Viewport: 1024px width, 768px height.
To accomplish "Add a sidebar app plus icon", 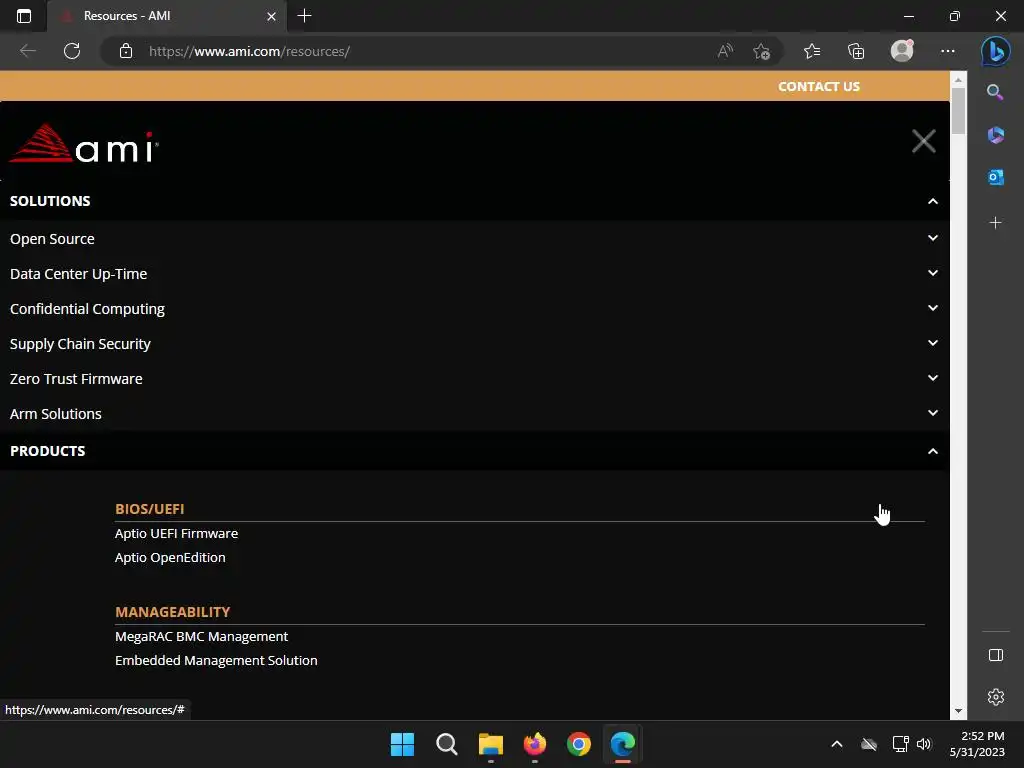I will pyautogui.click(x=995, y=223).
